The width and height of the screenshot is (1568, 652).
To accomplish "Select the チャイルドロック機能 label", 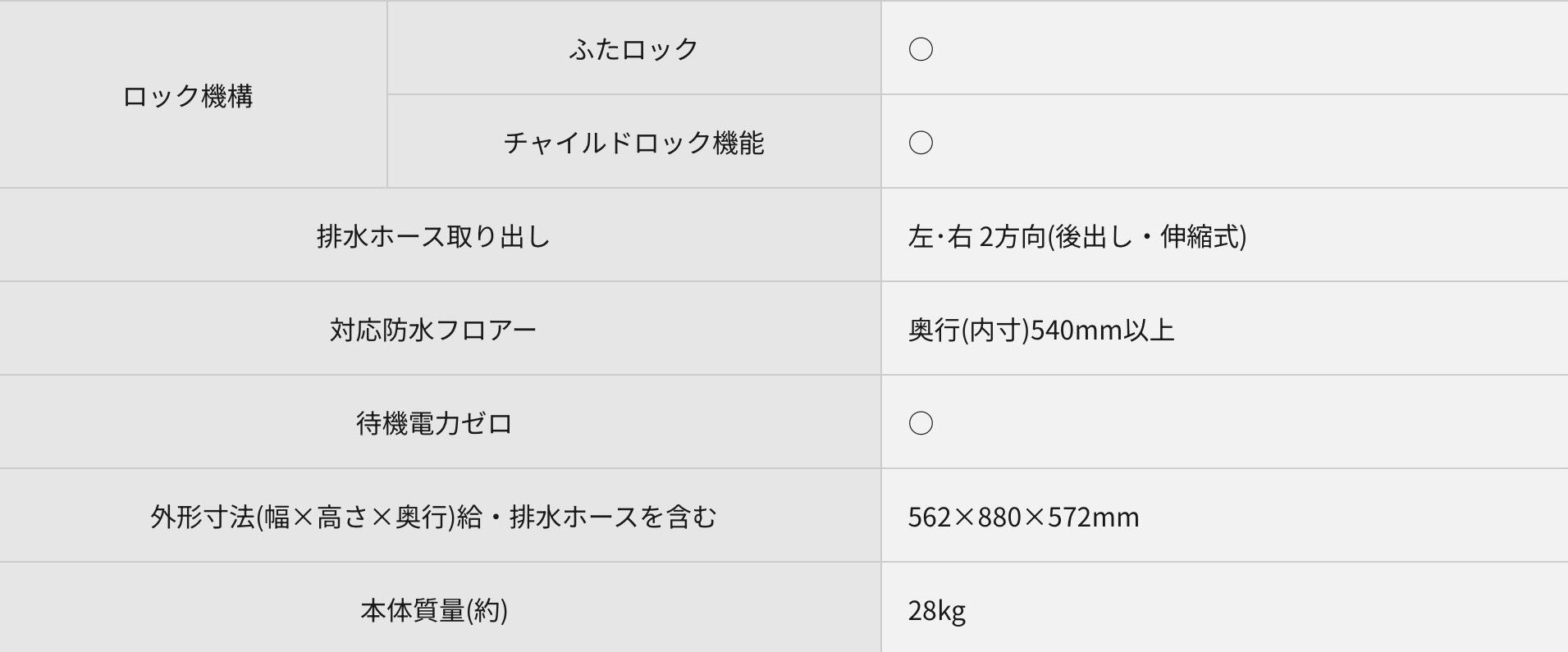I will click(x=633, y=144).
